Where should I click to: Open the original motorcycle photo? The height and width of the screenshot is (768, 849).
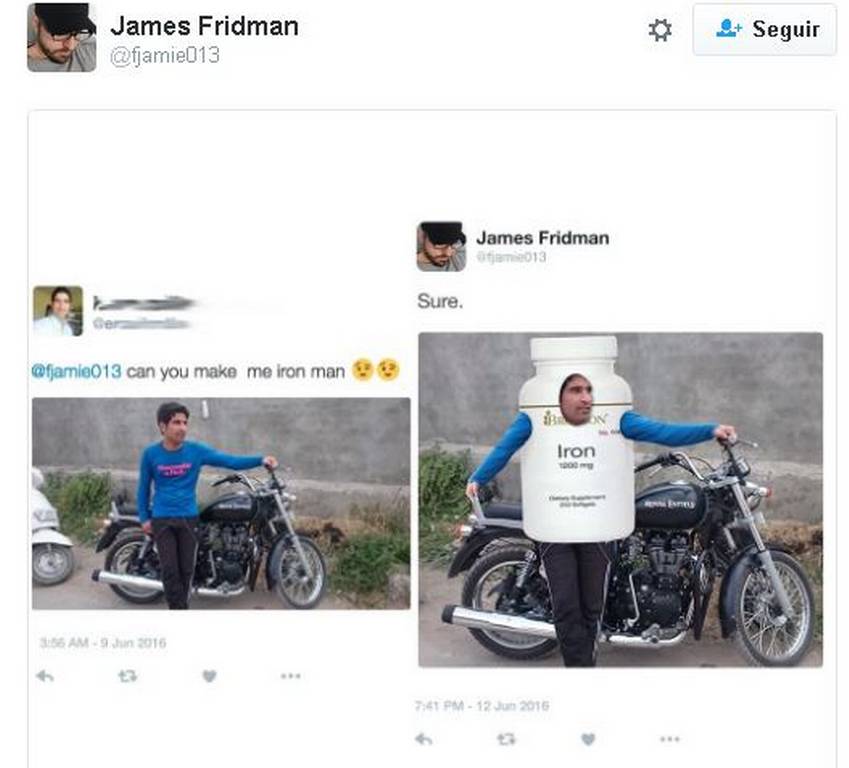[221, 504]
